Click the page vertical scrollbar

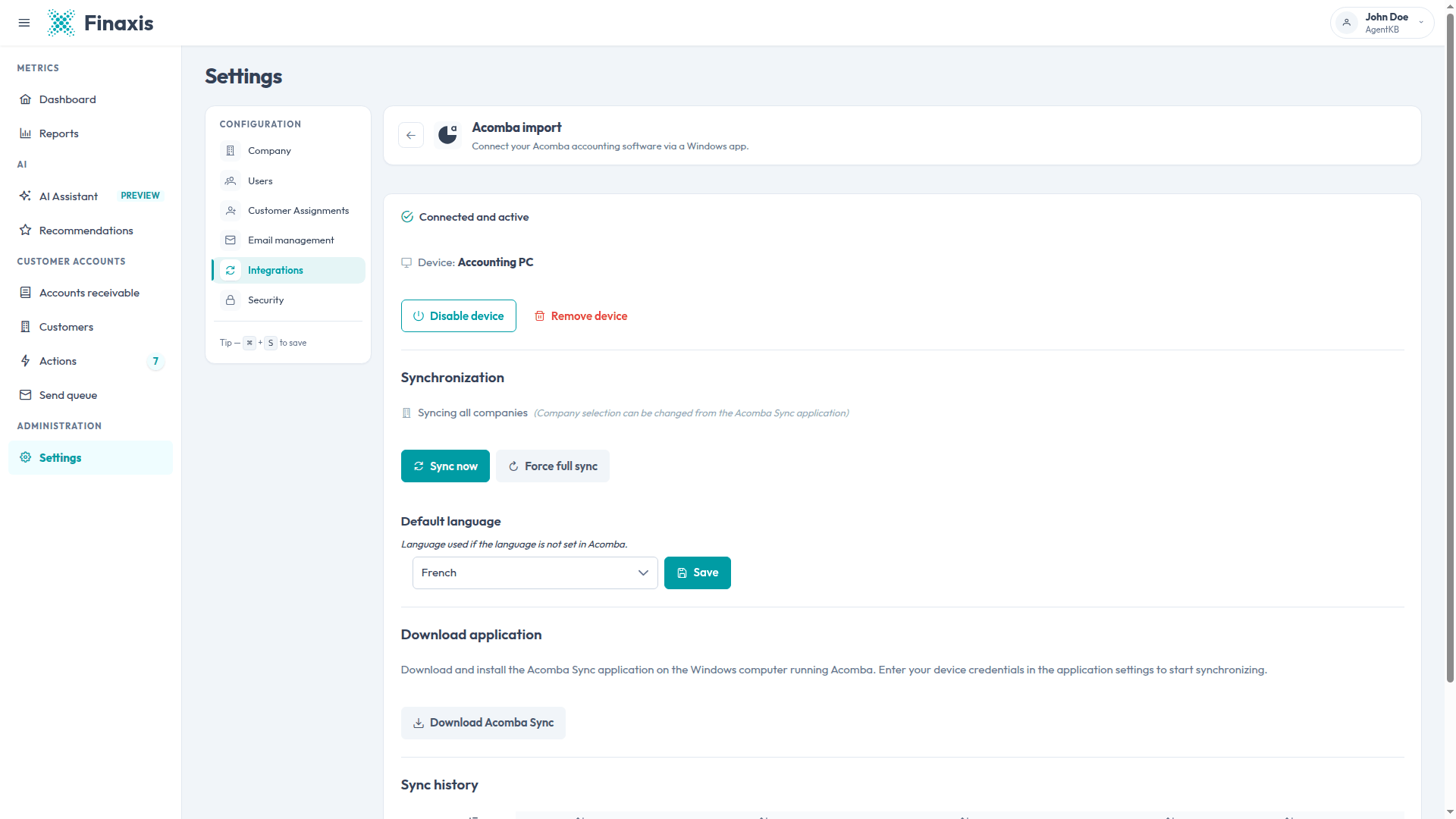click(x=1450, y=349)
